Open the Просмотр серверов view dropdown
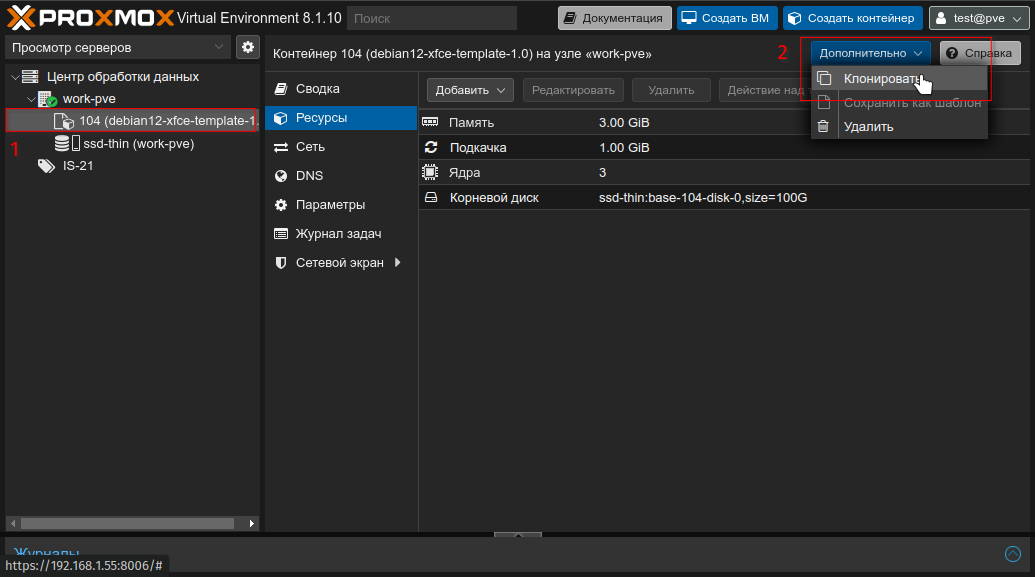This screenshot has height=577, width=1035. [x=118, y=48]
